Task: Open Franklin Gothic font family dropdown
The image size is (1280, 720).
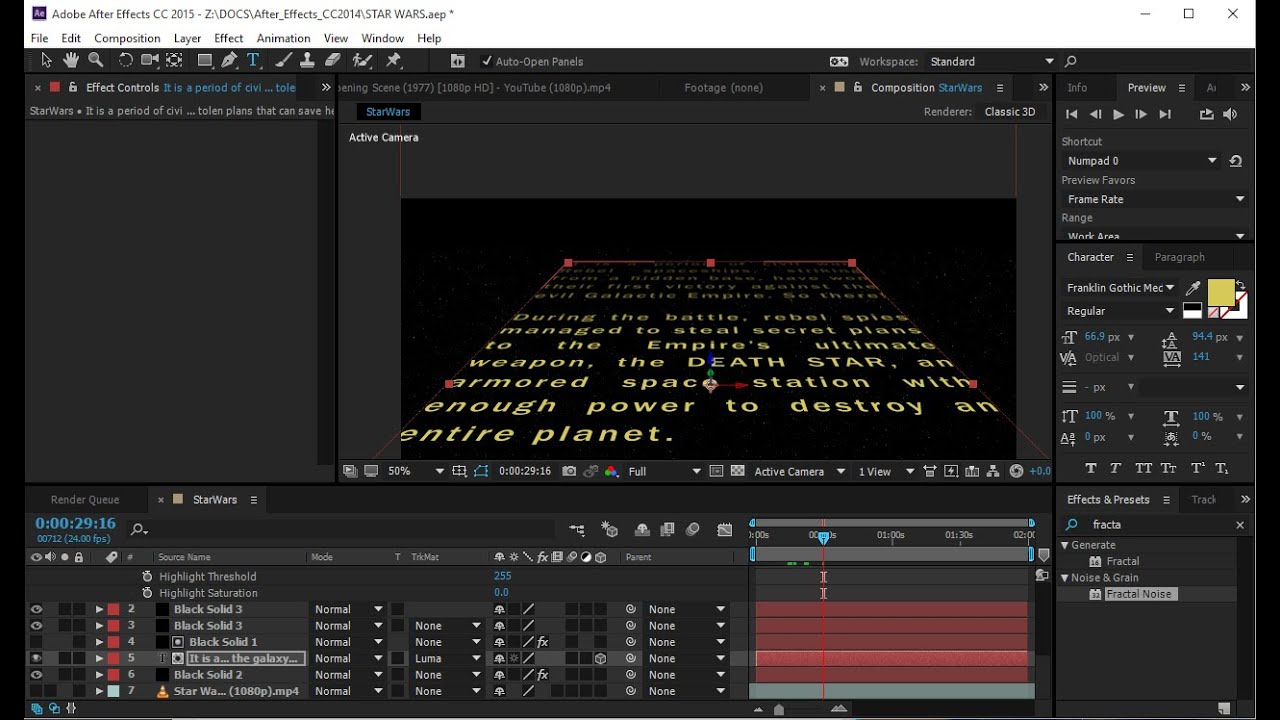Action: click(x=1120, y=288)
